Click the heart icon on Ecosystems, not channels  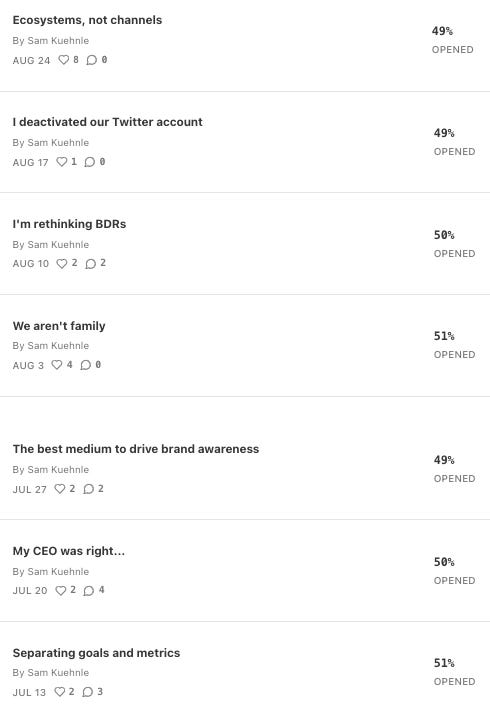pos(64,60)
